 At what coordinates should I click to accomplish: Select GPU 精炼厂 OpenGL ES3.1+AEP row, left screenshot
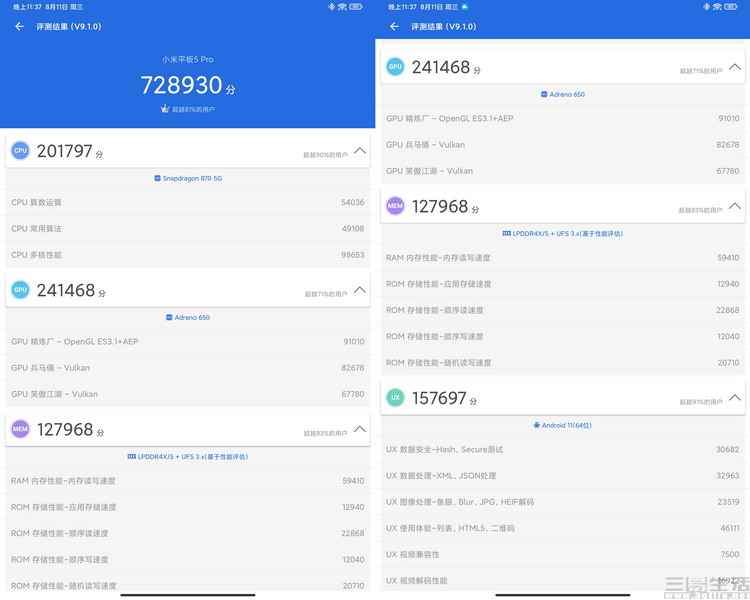188,342
